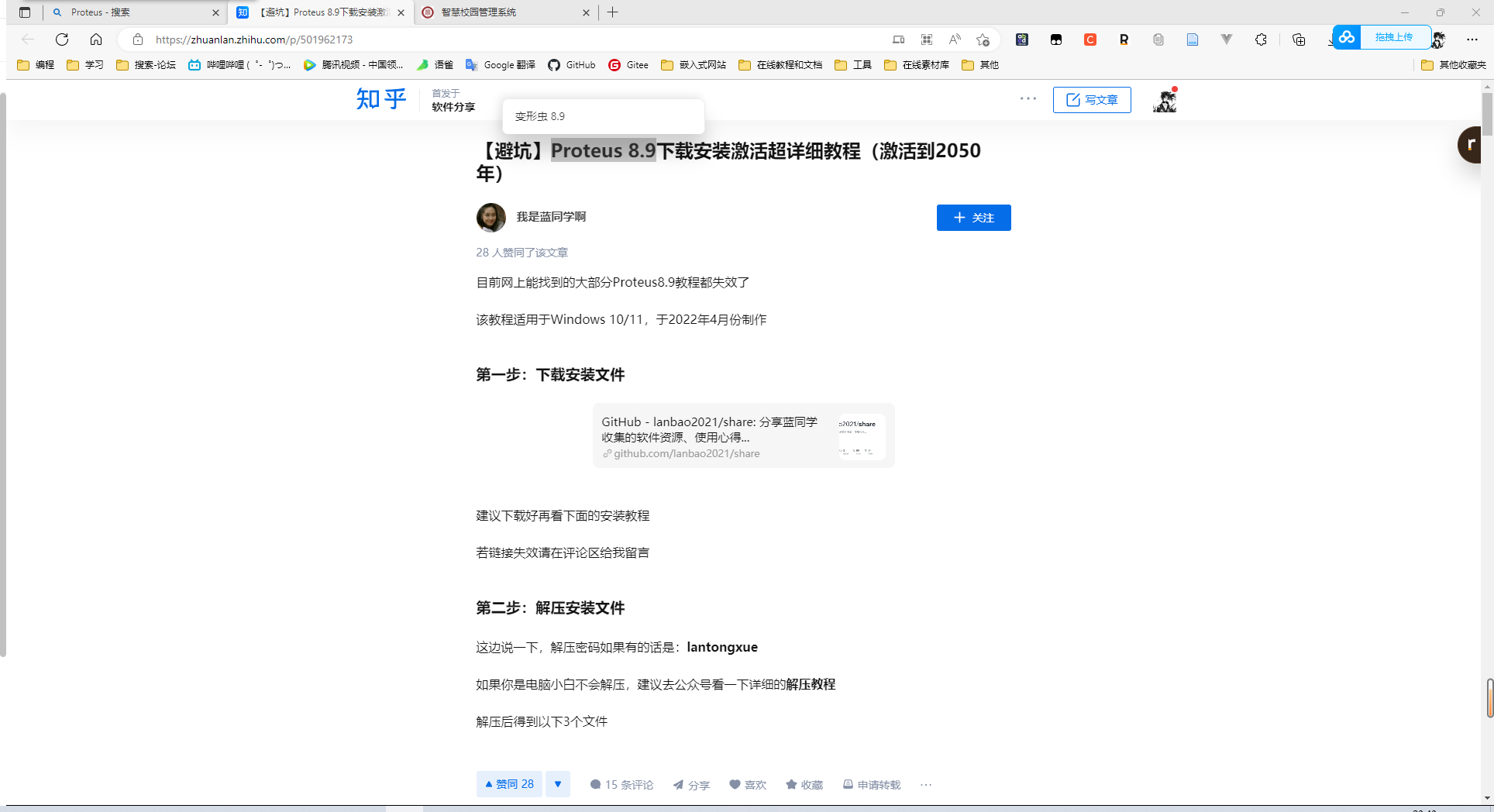Viewport: 1494px width, 812px height.
Task: Activate read aloud icon
Action: 955,40
